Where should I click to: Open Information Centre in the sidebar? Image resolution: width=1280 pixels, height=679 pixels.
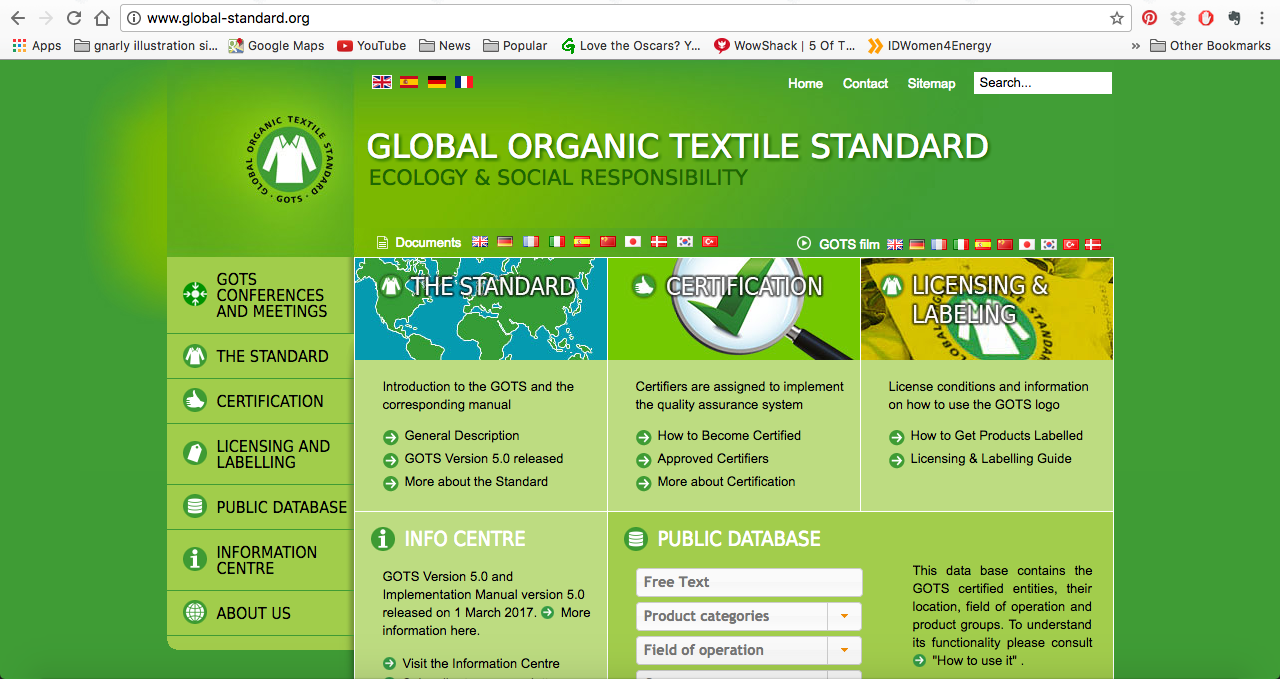click(260, 560)
